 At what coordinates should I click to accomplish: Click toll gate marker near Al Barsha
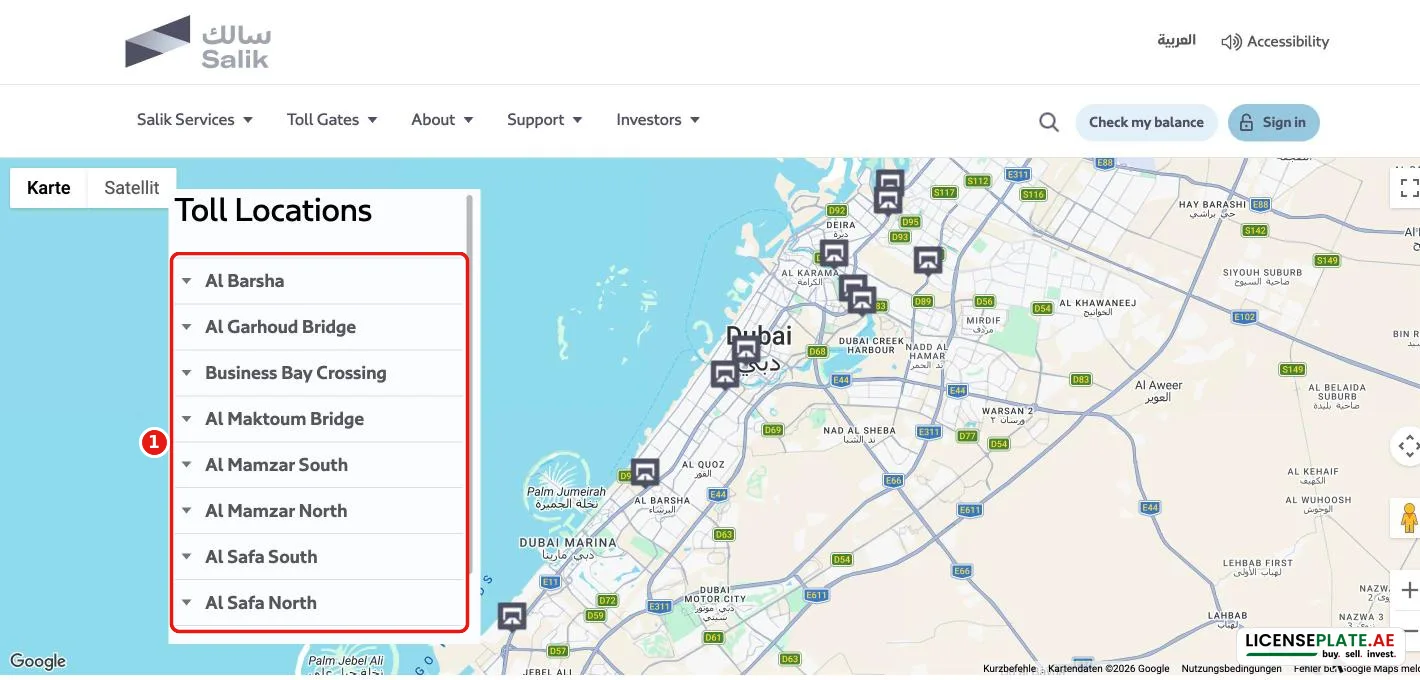[645, 472]
